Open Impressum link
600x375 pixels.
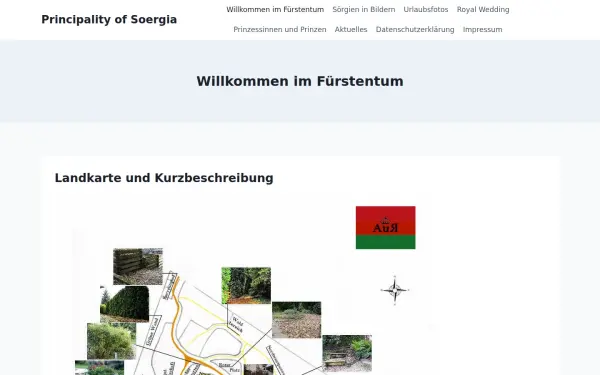(x=482, y=29)
